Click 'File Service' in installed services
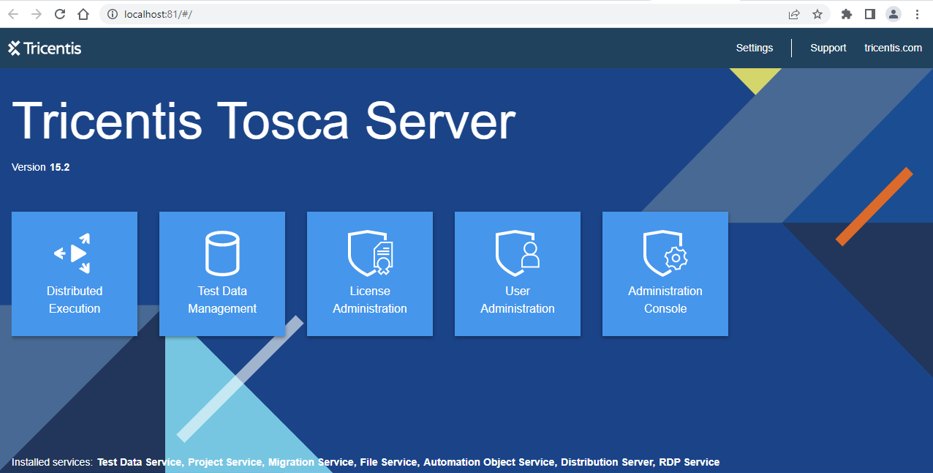 [x=389, y=462]
